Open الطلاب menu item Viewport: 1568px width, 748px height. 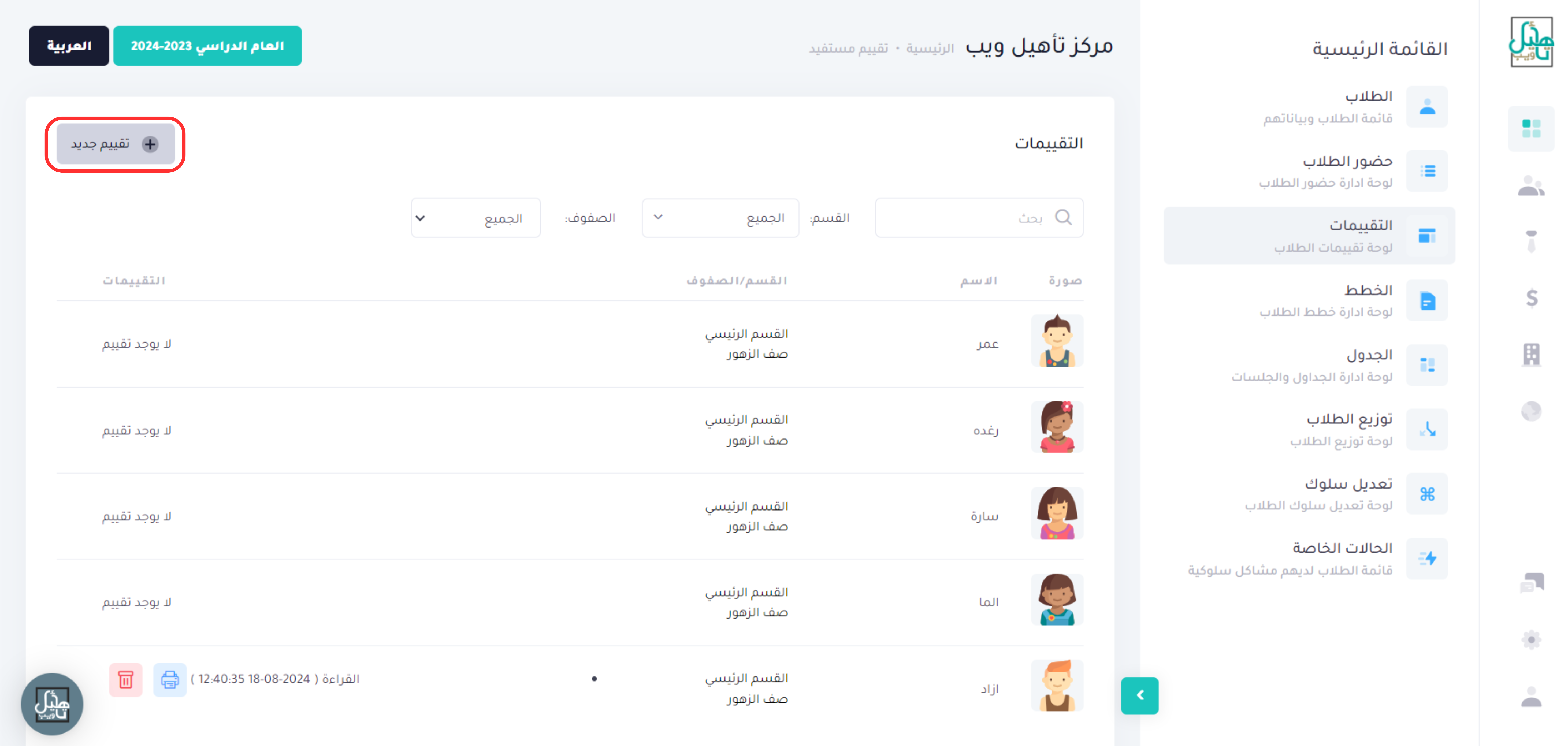[x=1309, y=106]
